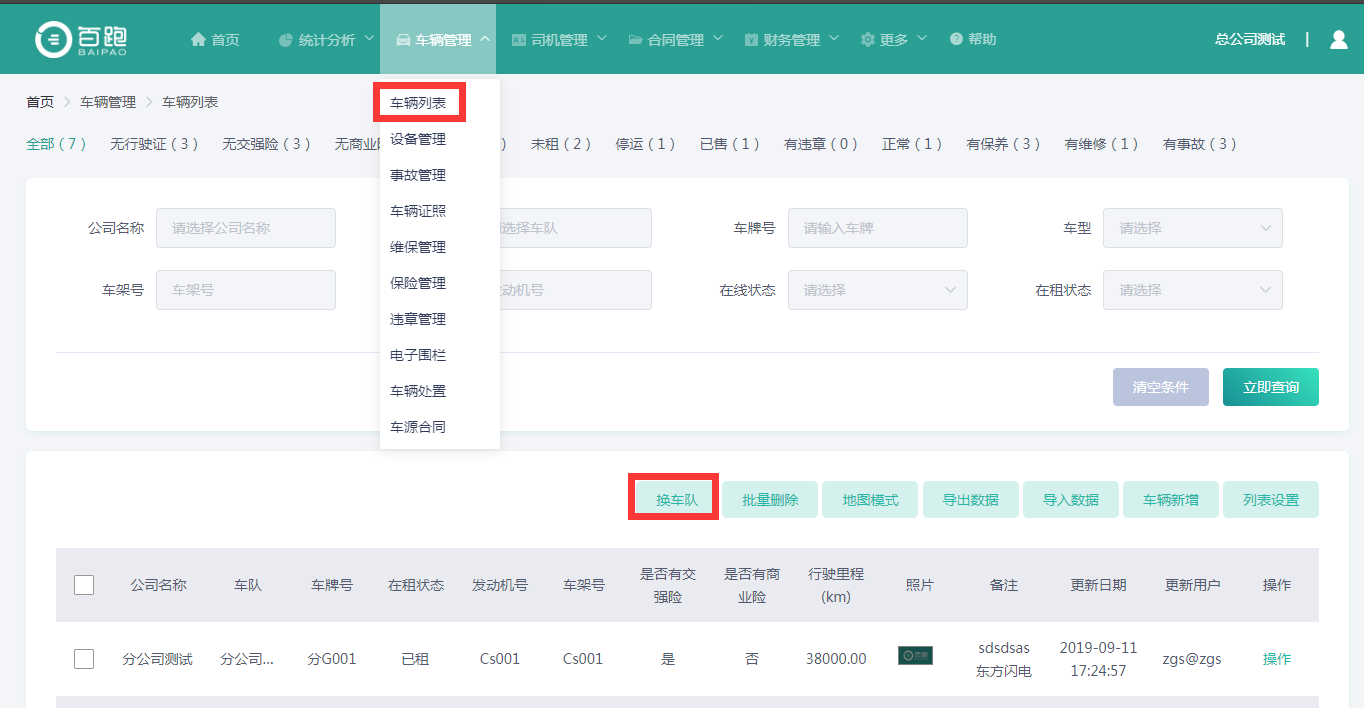Click the 立即查询 button
This screenshot has width=1364, height=708.
[1270, 387]
